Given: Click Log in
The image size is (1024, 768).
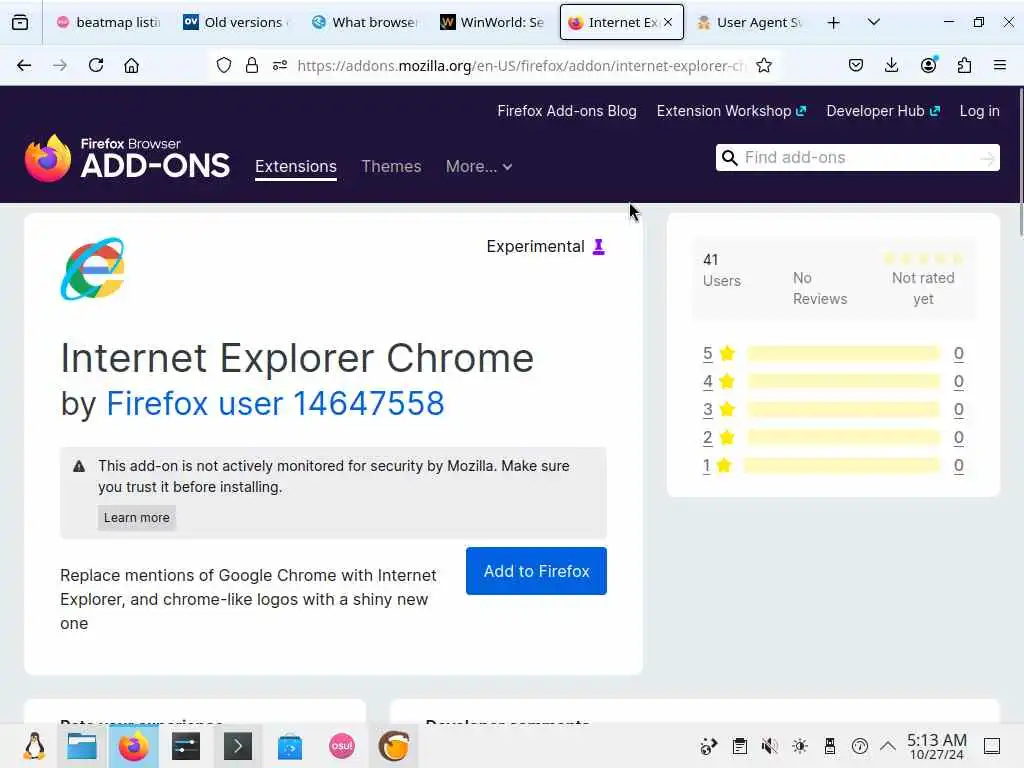Looking at the screenshot, I should [x=979, y=111].
